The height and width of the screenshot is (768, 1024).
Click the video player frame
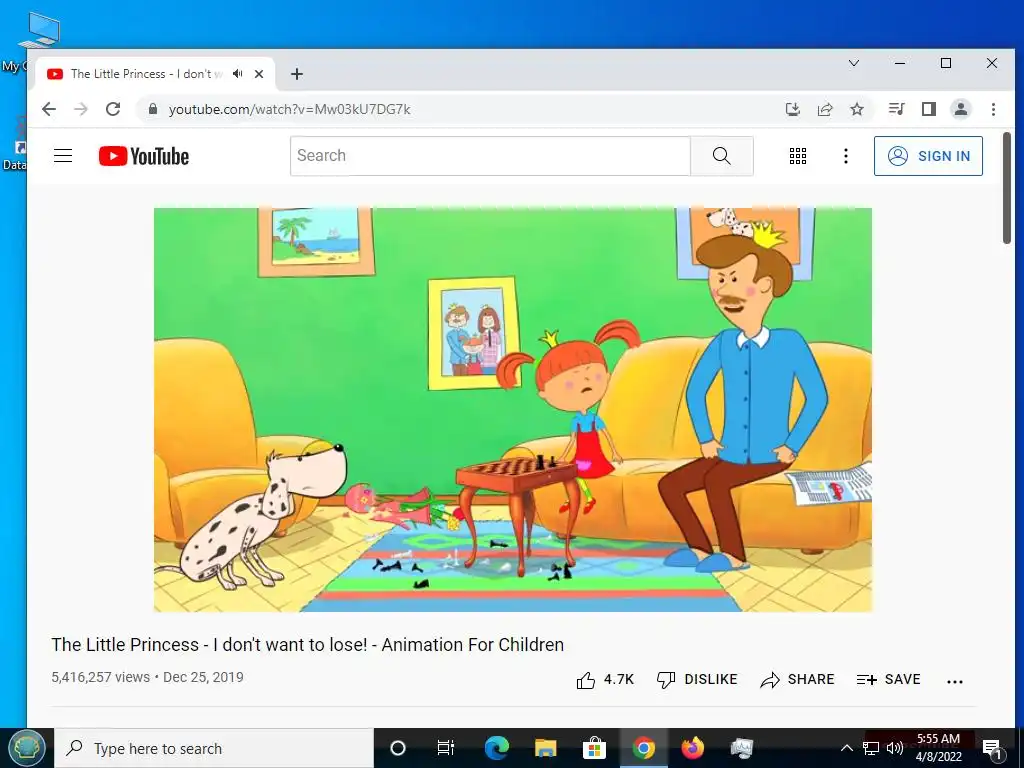click(x=513, y=409)
